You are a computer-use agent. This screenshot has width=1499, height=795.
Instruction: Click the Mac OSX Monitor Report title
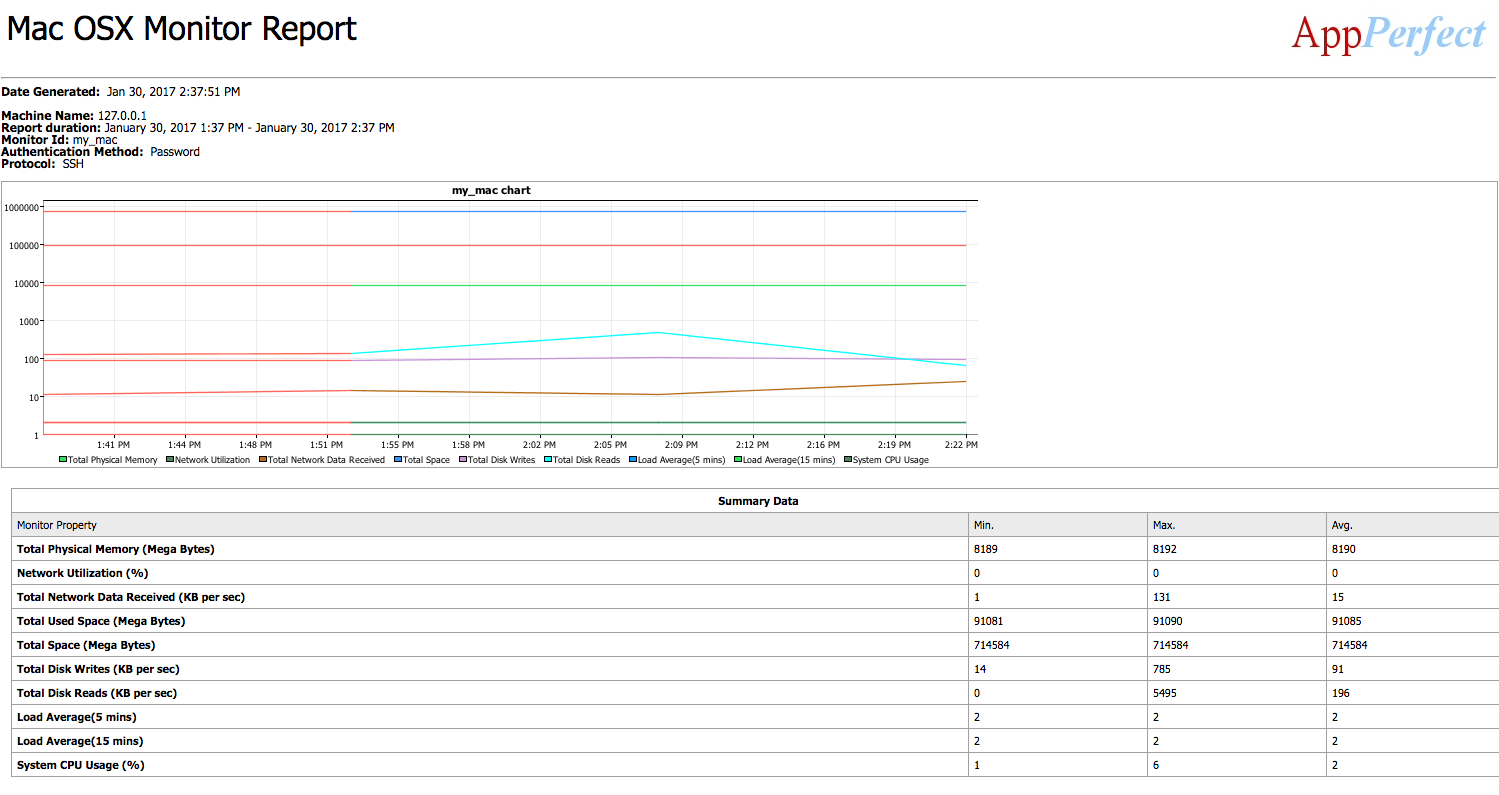pyautogui.click(x=181, y=29)
